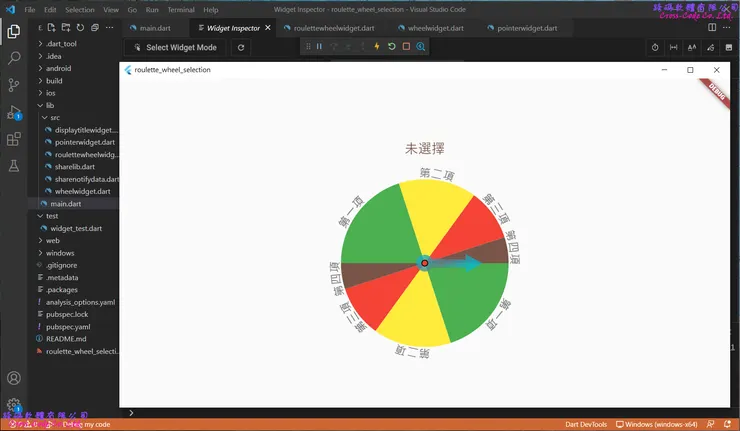Open the Source Control view
Viewport: 740px width, 431px height.
[x=14, y=85]
